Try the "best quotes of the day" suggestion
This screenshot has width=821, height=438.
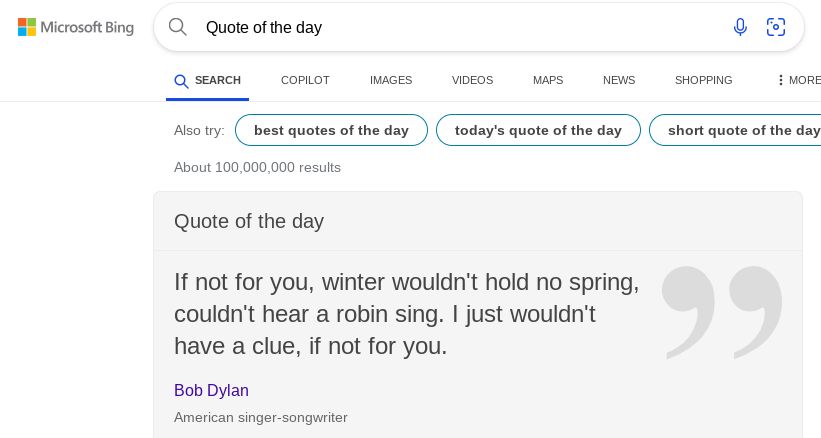coord(331,130)
